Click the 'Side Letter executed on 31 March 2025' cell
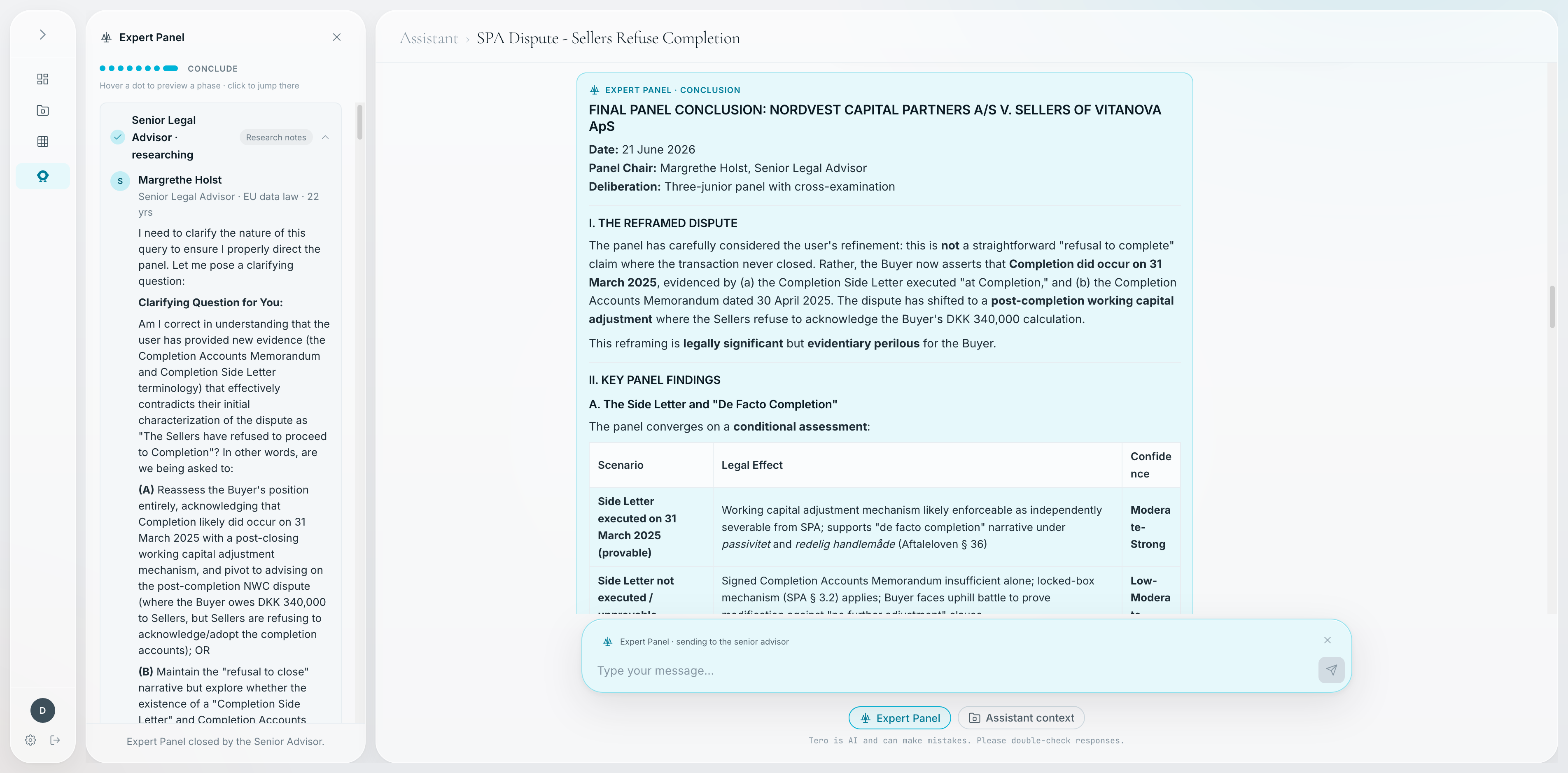This screenshot has width=1568, height=773. (651, 527)
